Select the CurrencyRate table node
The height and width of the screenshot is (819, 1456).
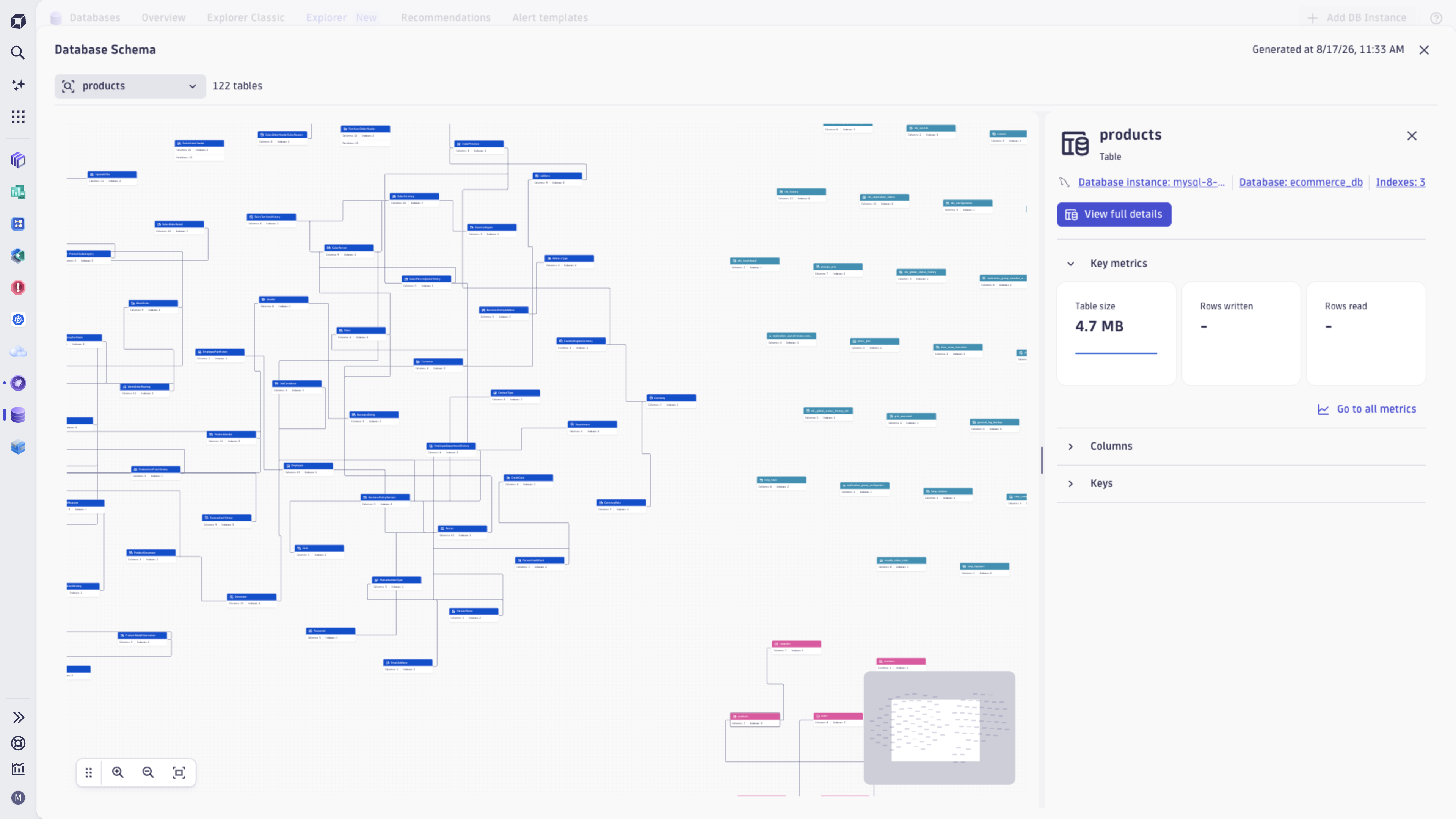621,505
